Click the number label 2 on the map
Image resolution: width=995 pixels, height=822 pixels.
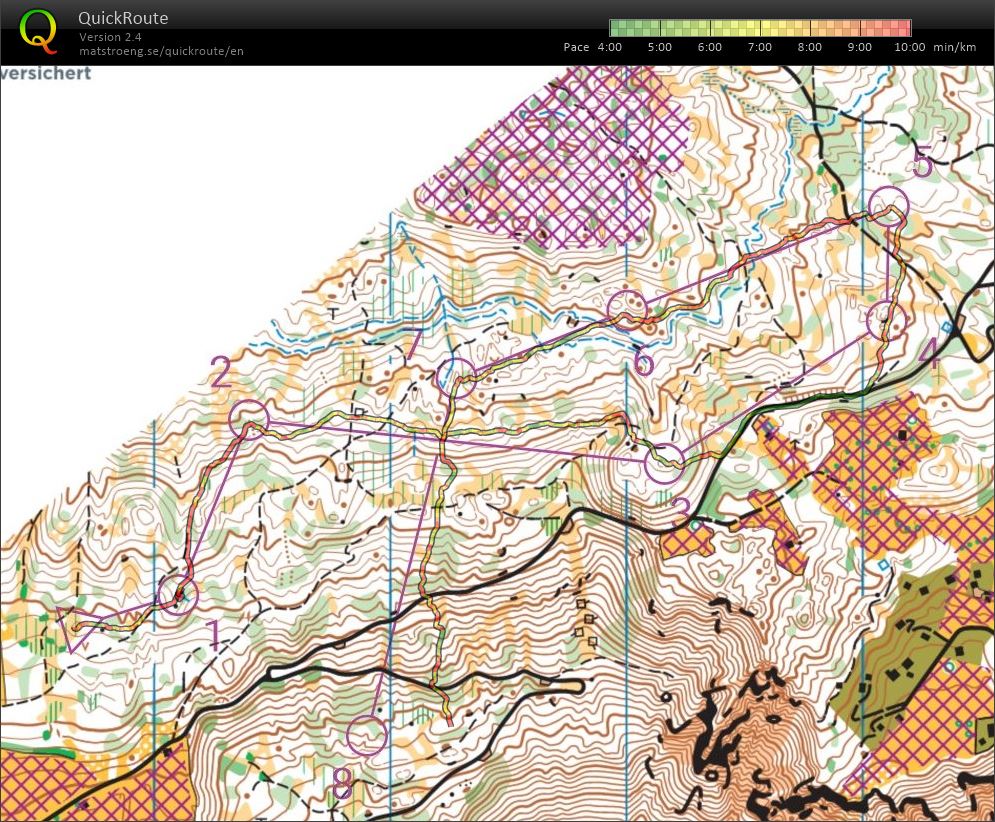click(x=220, y=373)
